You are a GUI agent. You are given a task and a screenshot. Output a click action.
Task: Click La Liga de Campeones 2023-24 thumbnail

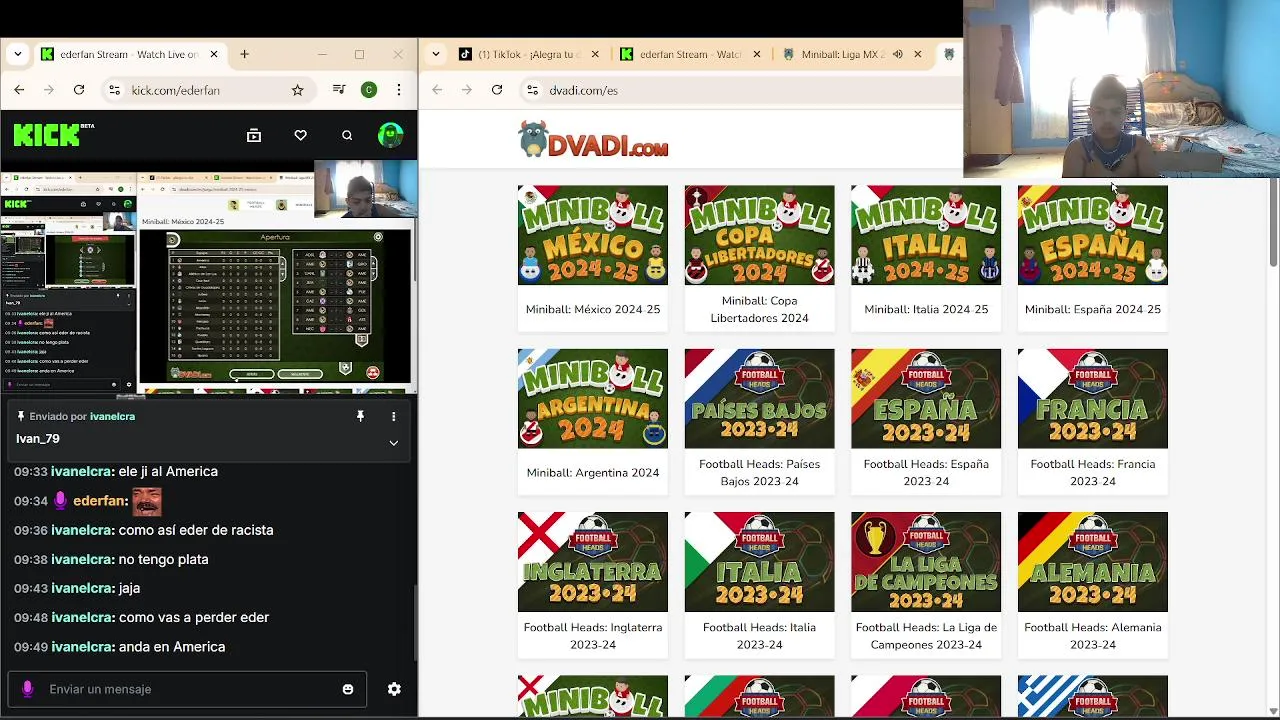[x=926, y=562]
